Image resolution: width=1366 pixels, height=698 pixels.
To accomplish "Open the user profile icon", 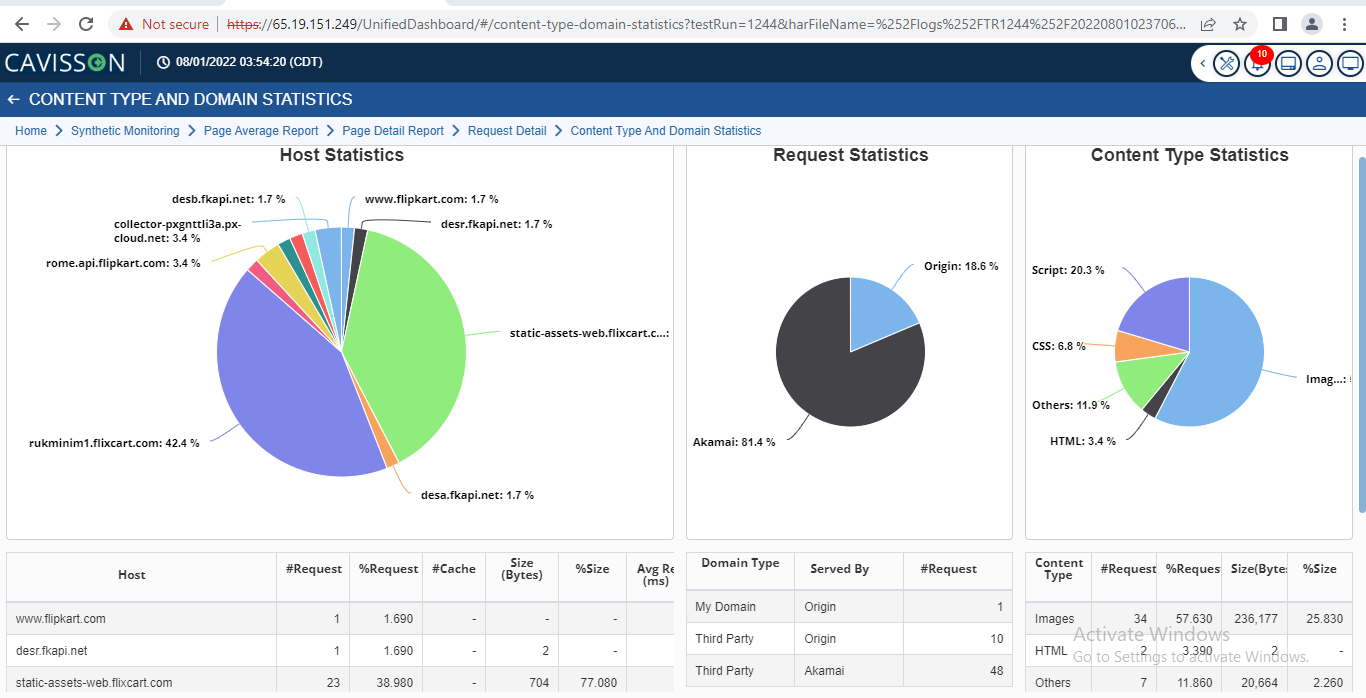I will pyautogui.click(x=1319, y=63).
